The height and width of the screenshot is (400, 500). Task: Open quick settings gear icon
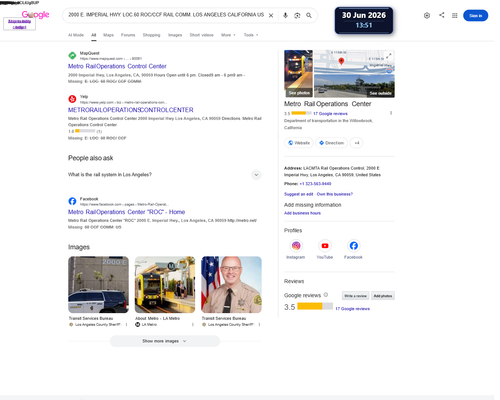(x=427, y=15)
